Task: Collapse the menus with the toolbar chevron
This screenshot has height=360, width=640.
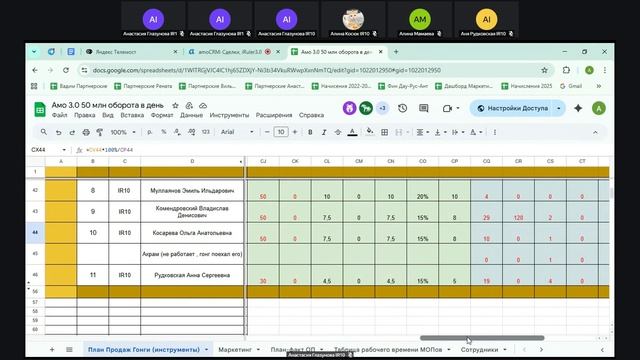Action: pyautogui.click(x=595, y=132)
